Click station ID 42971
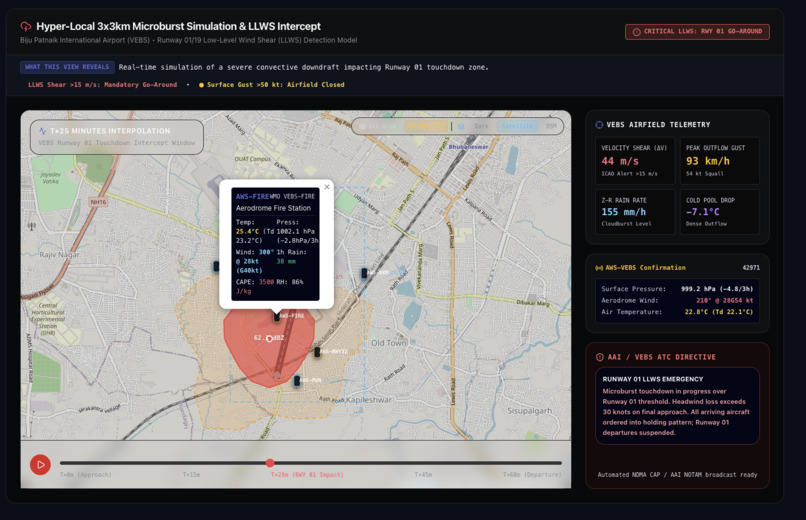806x520 pixels. click(751, 268)
